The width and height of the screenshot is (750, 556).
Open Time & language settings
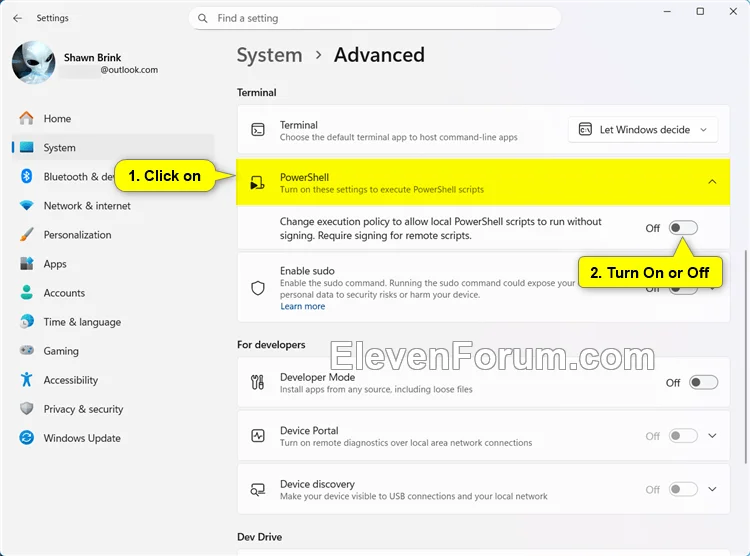pyautogui.click(x=113, y=322)
